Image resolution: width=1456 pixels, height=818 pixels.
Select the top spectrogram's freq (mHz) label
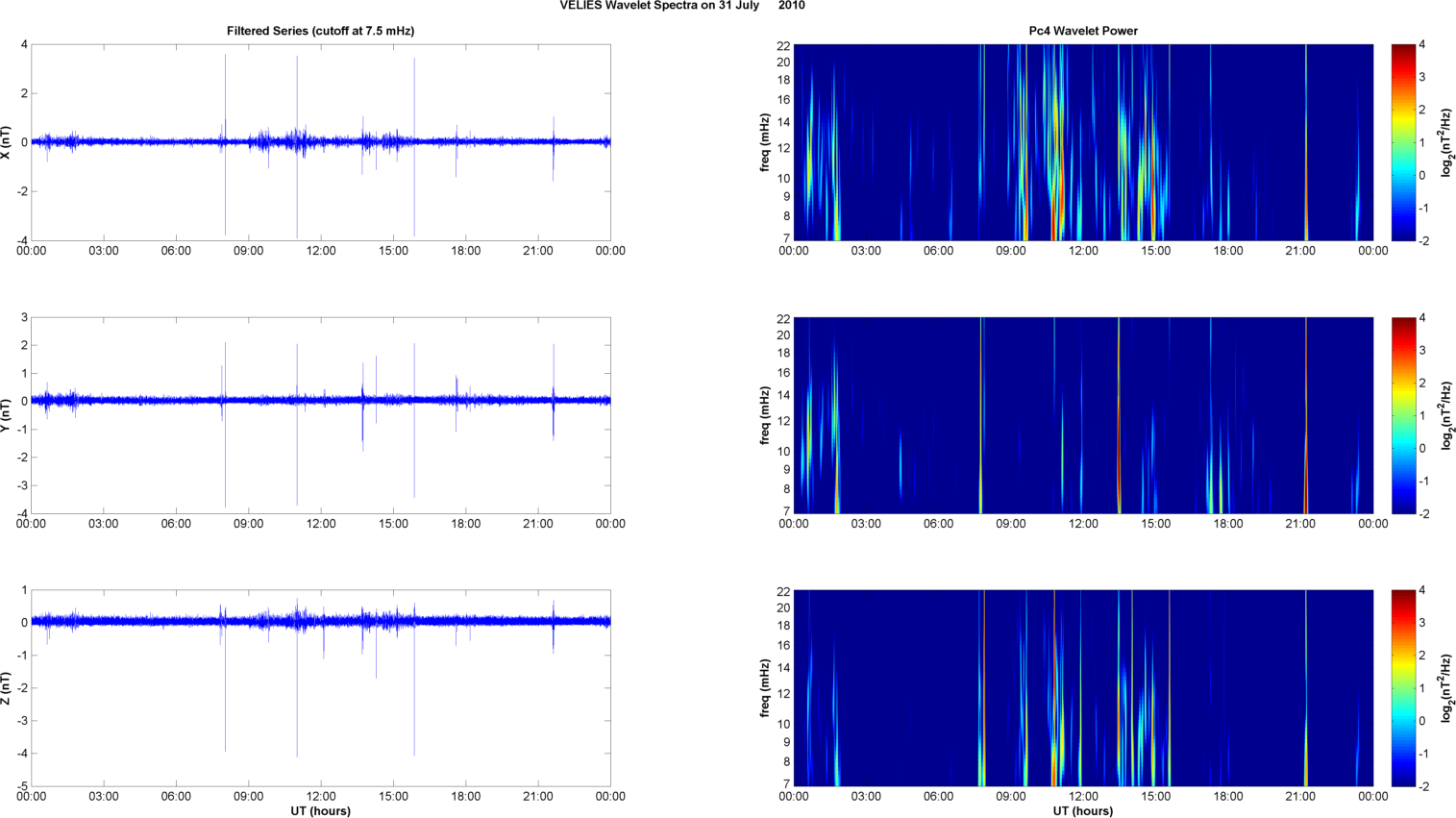[765, 142]
